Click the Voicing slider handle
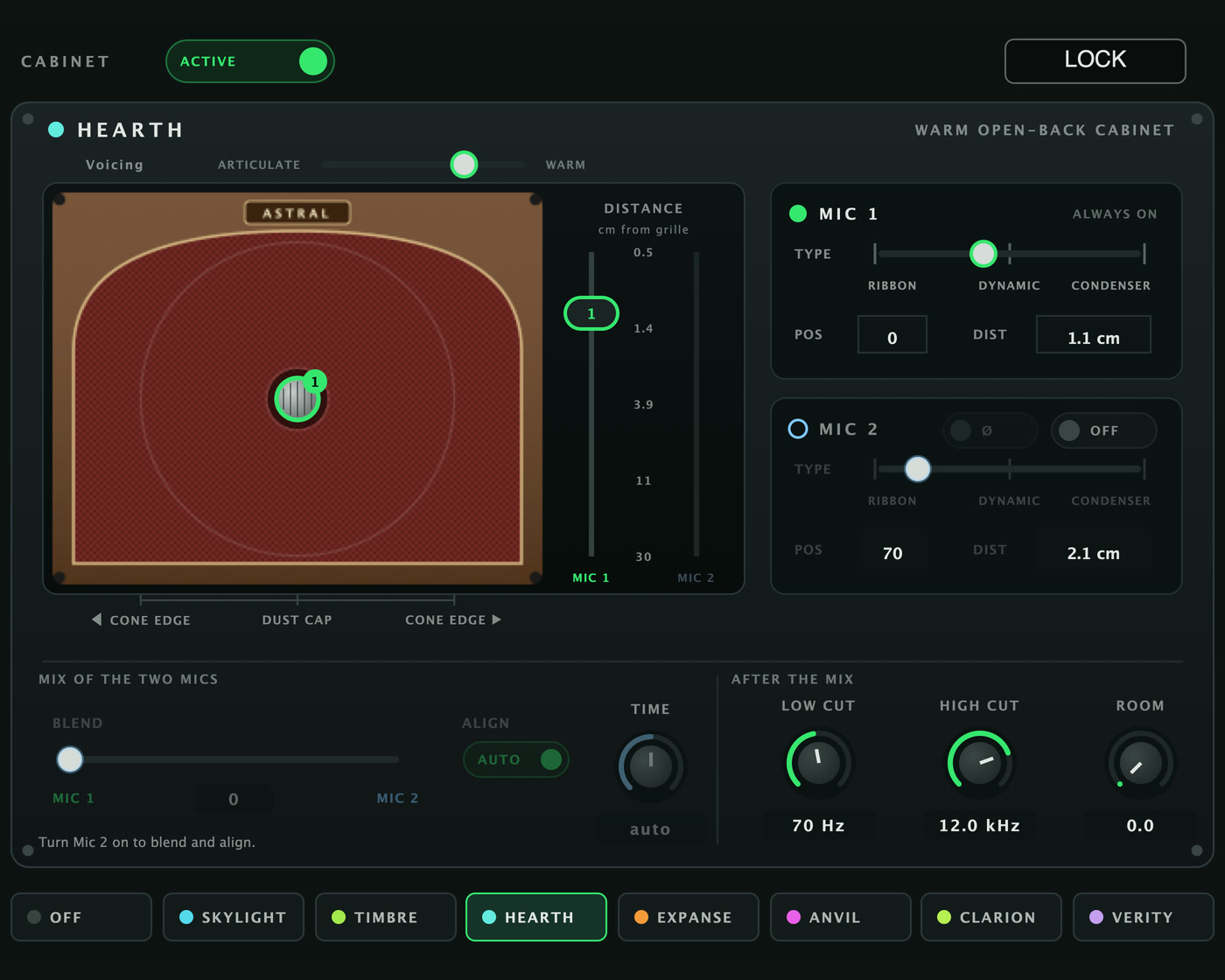 [x=464, y=164]
